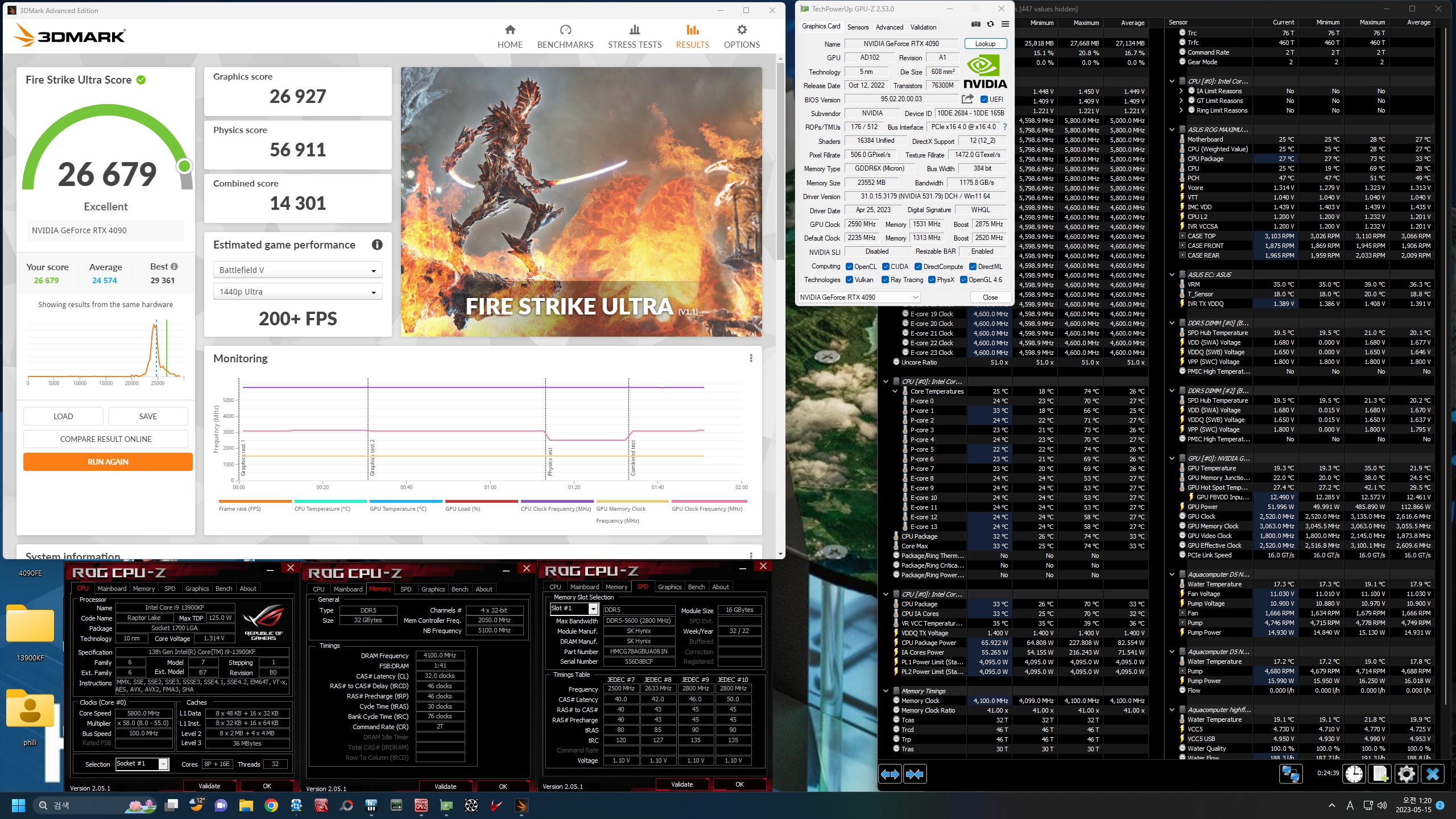Click the RUN AGAIN button in 3DMark
The image size is (1456, 819).
tap(107, 462)
